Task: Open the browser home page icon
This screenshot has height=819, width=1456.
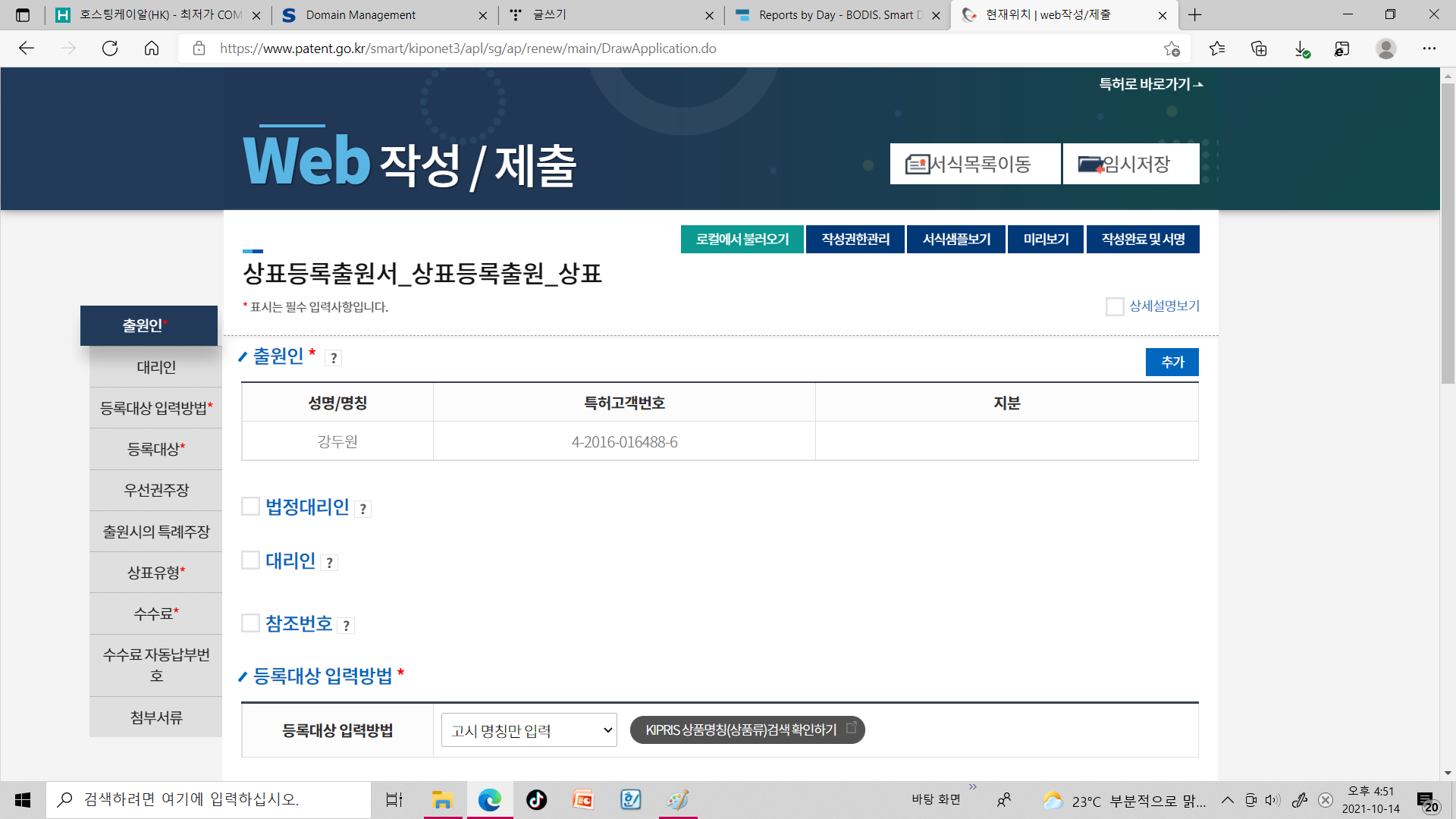Action: pyautogui.click(x=152, y=49)
